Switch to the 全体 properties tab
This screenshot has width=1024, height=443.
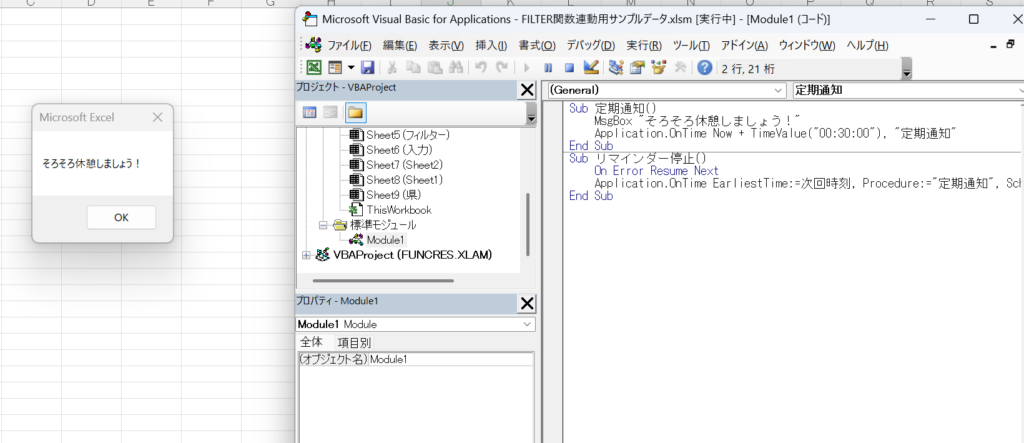pyautogui.click(x=314, y=342)
